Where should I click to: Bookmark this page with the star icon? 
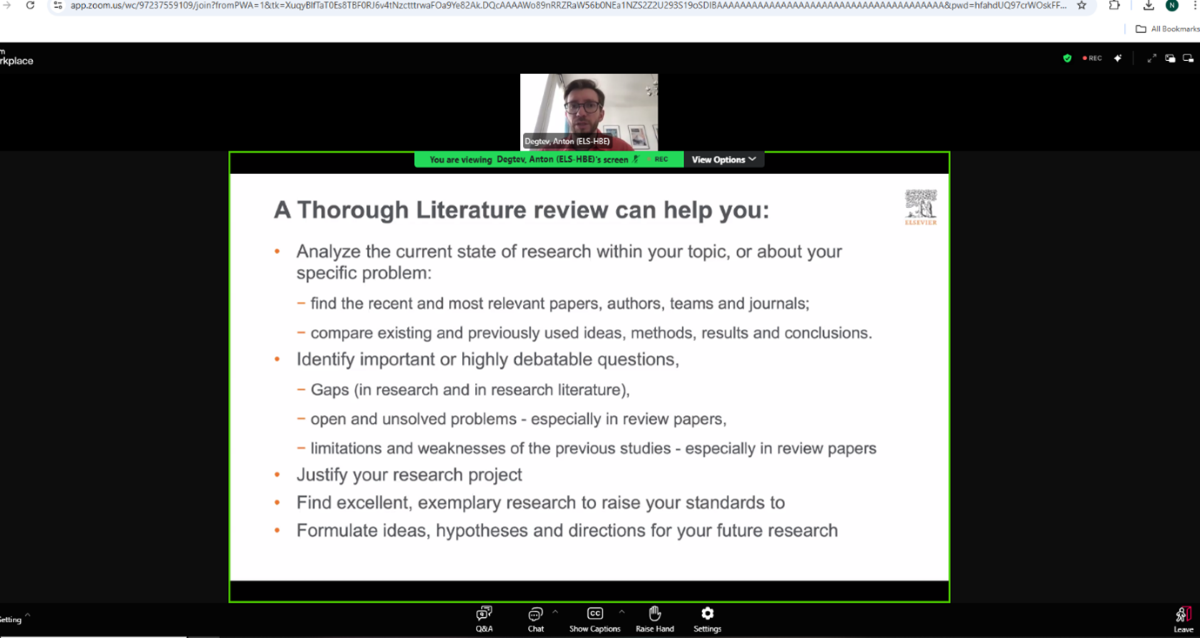click(x=1081, y=5)
